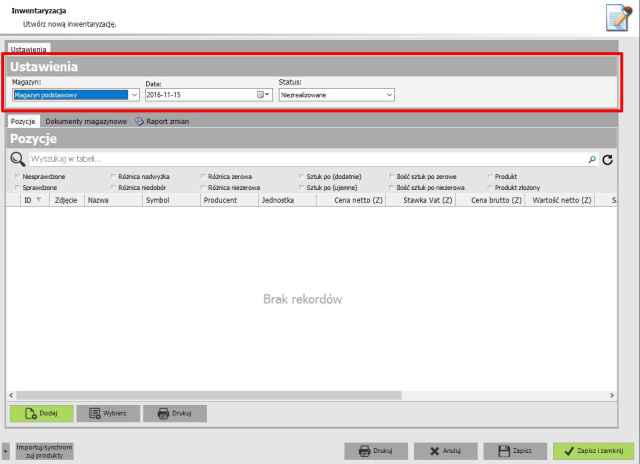
Task: Click the ID column sort arrow icon
Action: pyautogui.click(x=39, y=200)
